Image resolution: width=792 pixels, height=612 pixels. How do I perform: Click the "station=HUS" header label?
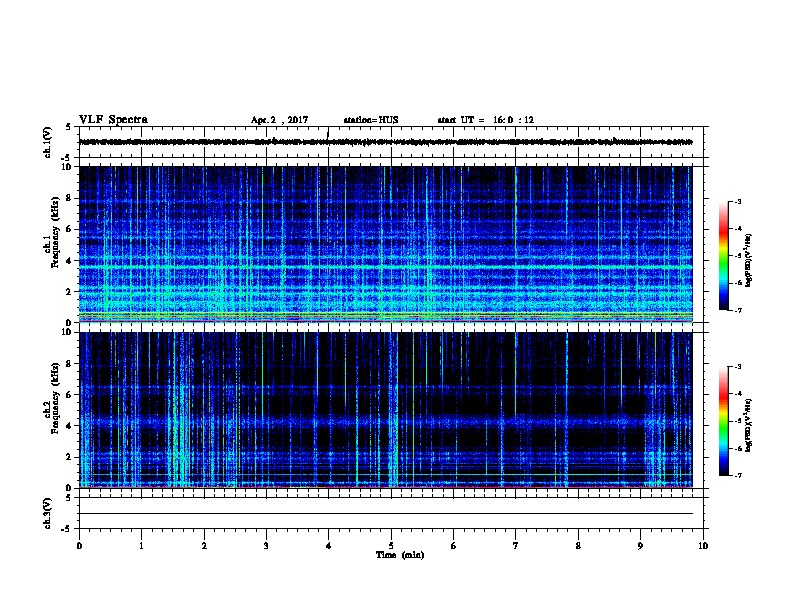[x=371, y=120]
